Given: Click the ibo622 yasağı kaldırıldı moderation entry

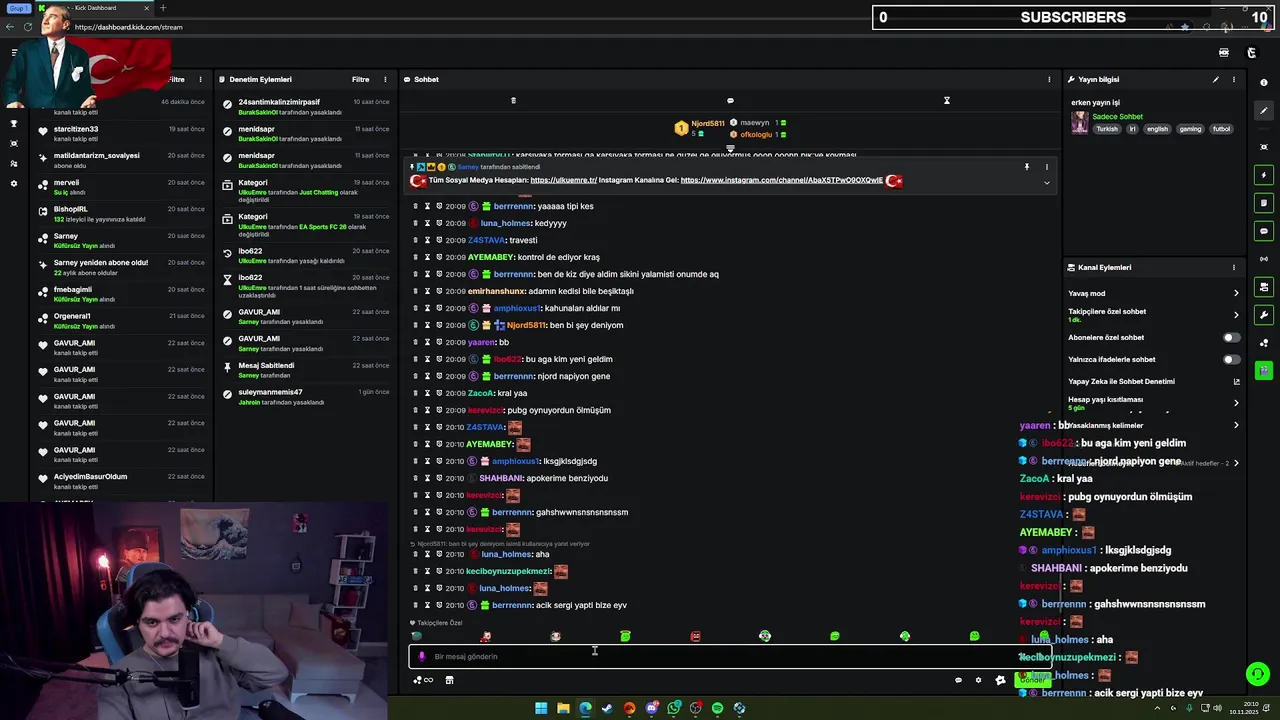Looking at the screenshot, I should (306, 256).
